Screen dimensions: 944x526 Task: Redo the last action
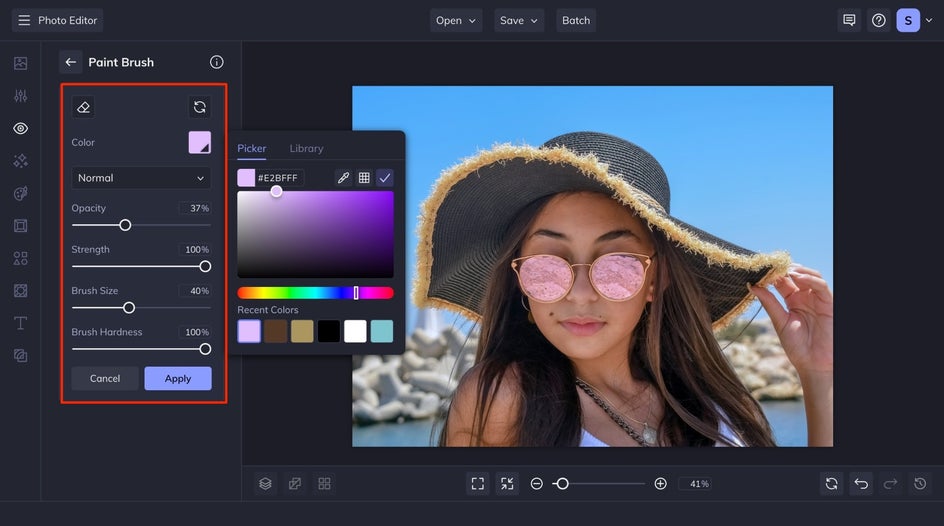[890, 484]
